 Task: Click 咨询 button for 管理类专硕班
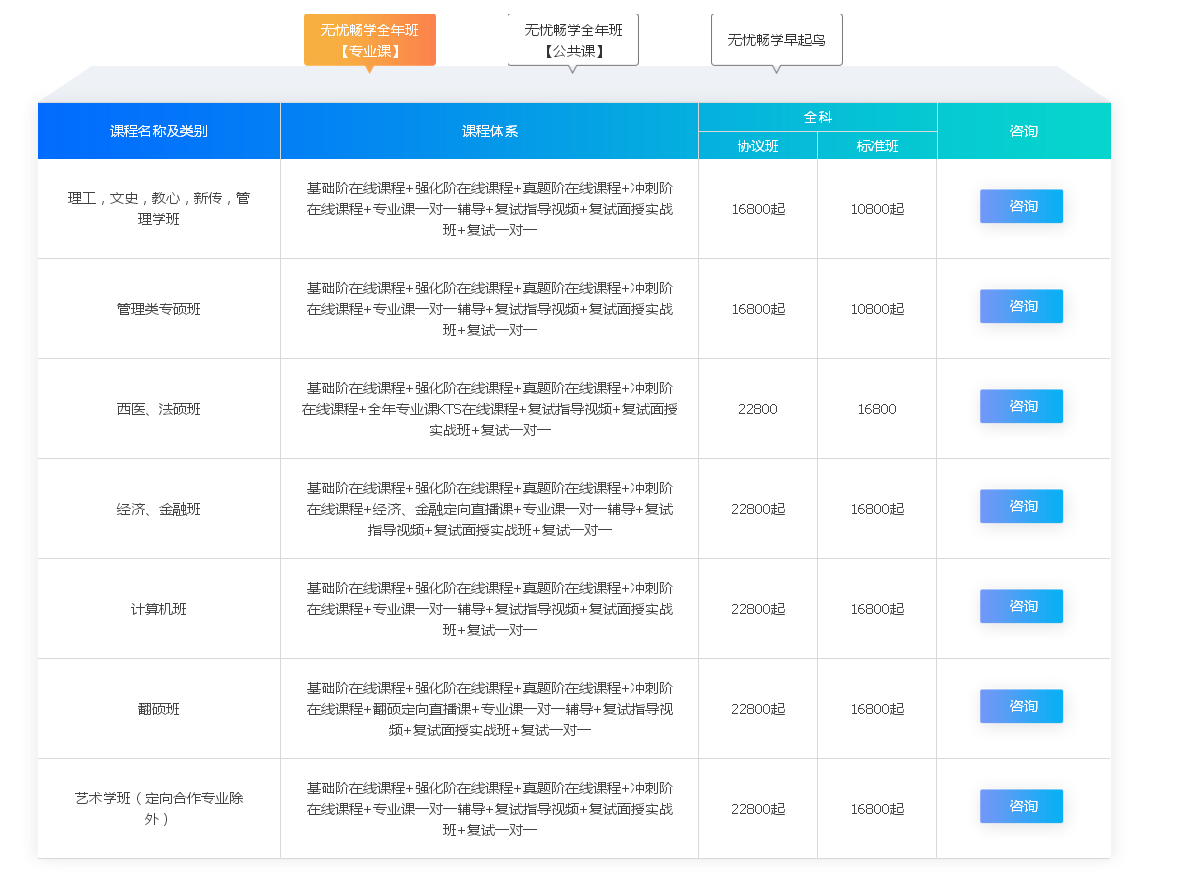[1021, 306]
